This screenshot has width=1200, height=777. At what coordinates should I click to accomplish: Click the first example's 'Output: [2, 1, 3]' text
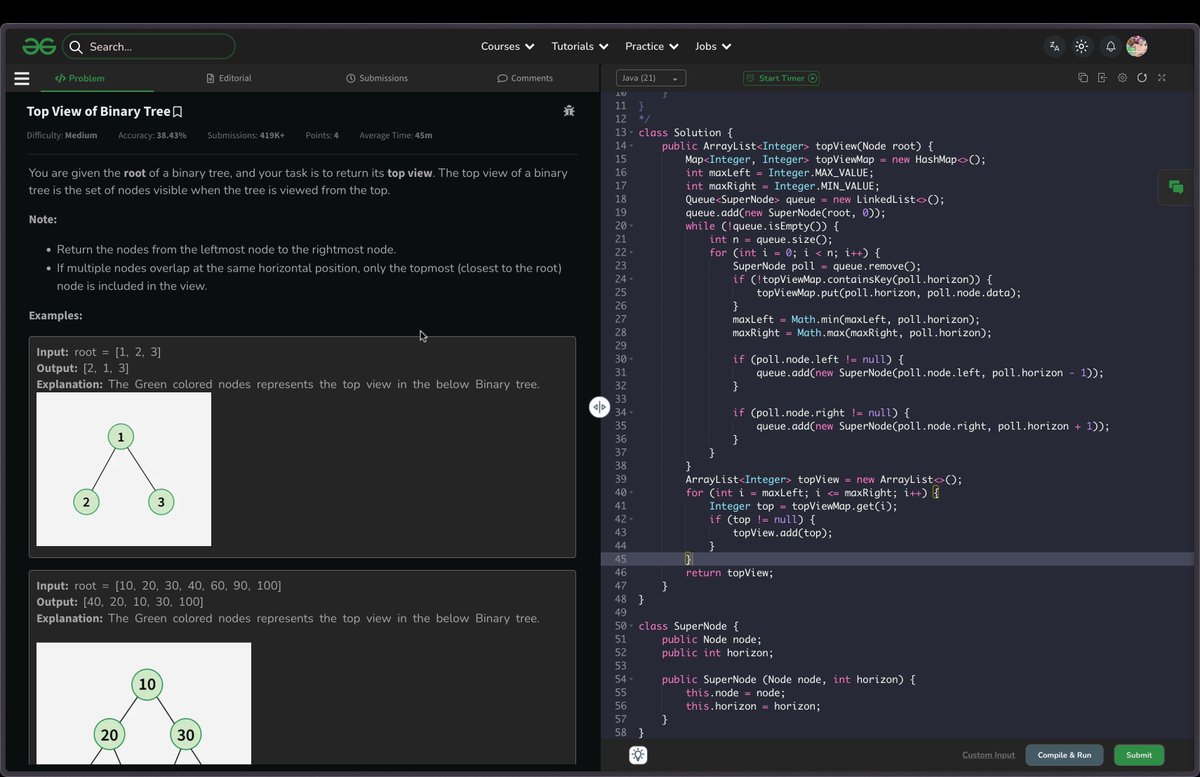(83, 368)
